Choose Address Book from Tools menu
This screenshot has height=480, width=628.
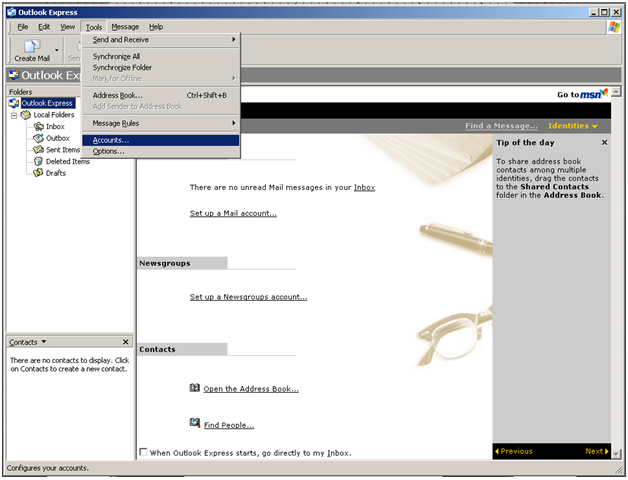point(161,95)
